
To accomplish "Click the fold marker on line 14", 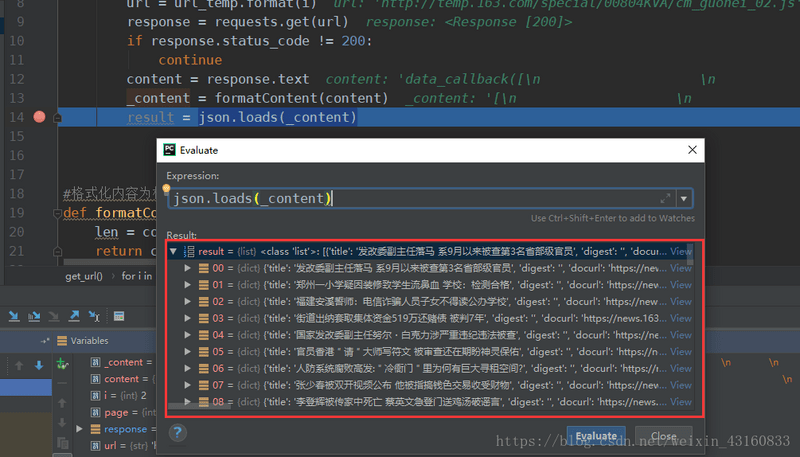I will 58,118.
